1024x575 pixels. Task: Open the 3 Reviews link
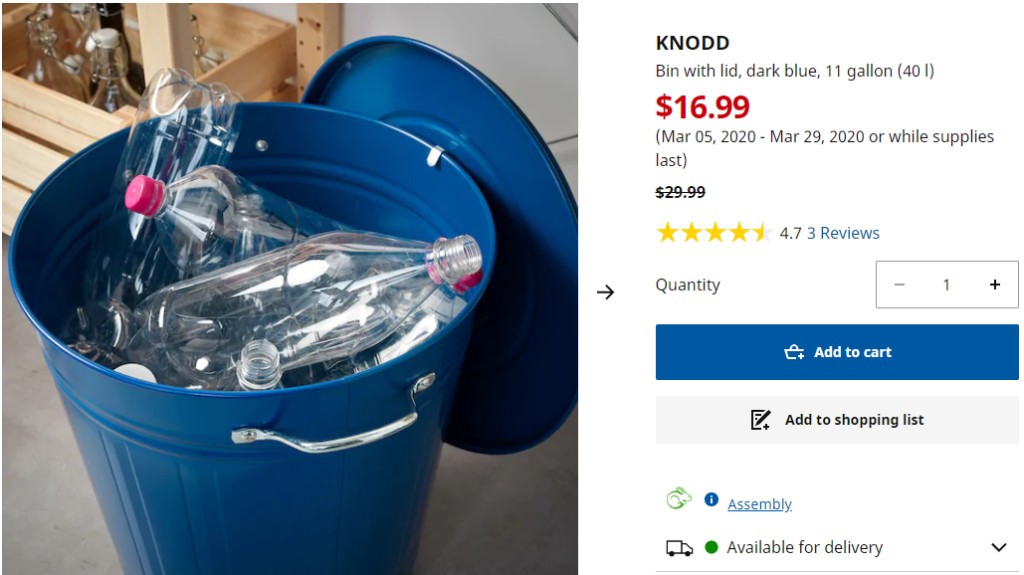pos(843,233)
